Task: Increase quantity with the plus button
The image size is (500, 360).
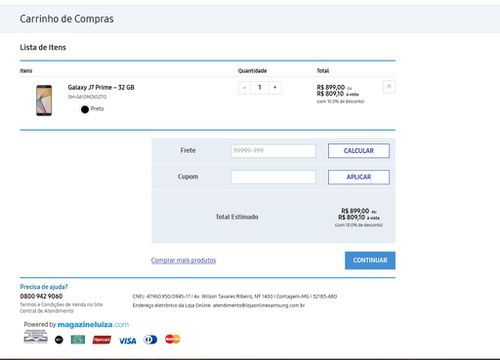Action: [x=275, y=88]
